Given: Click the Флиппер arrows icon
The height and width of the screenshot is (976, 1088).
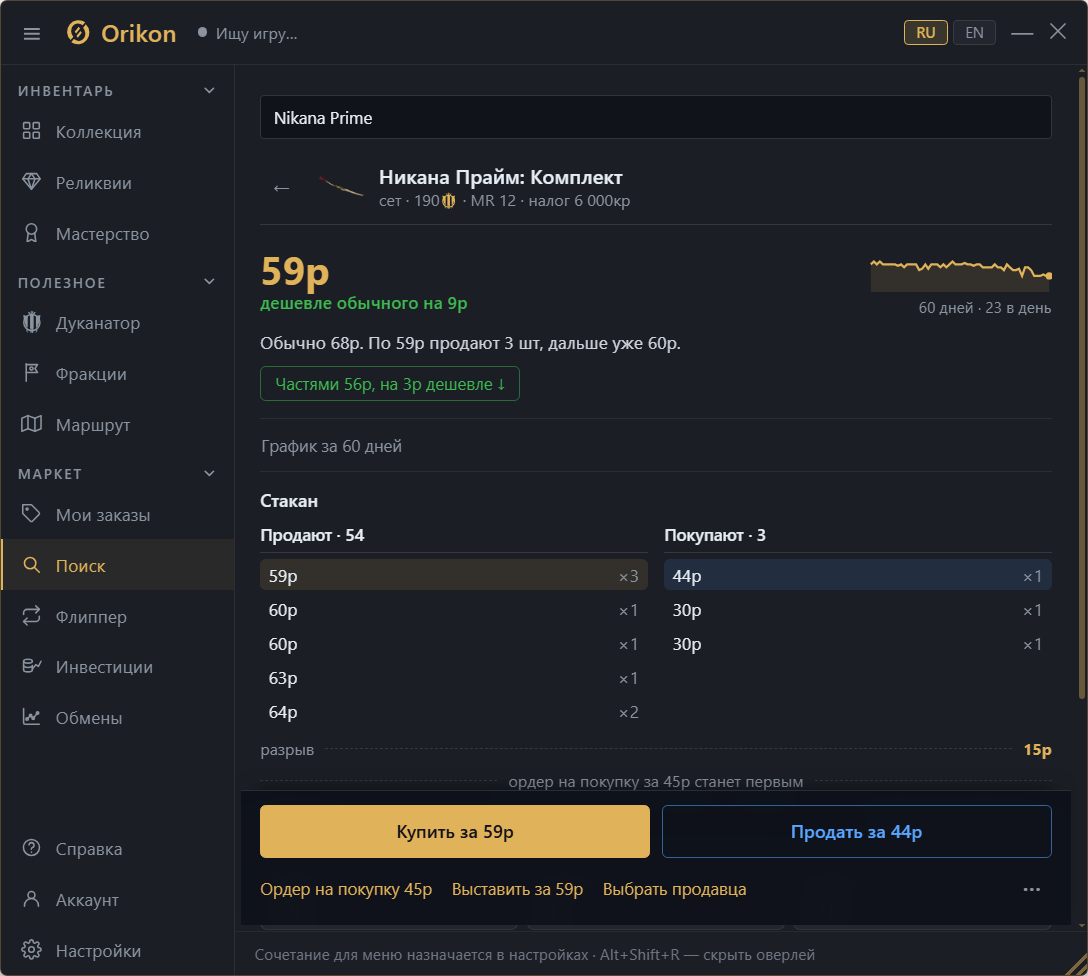Looking at the screenshot, I should pyautogui.click(x=31, y=616).
